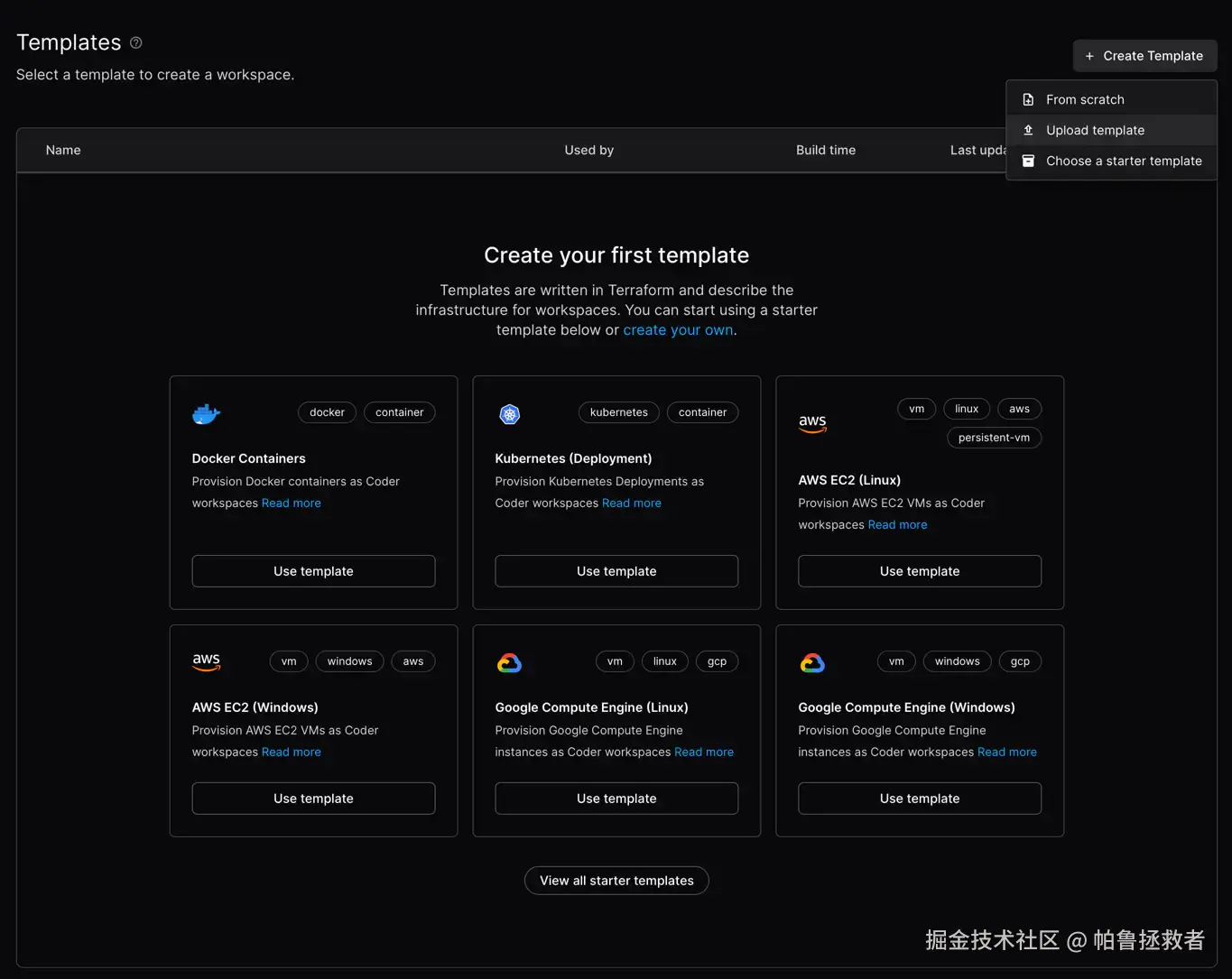This screenshot has width=1232, height=979.
Task: Click aws tag on AWS EC2 (Windows) card
Action: click(413, 661)
